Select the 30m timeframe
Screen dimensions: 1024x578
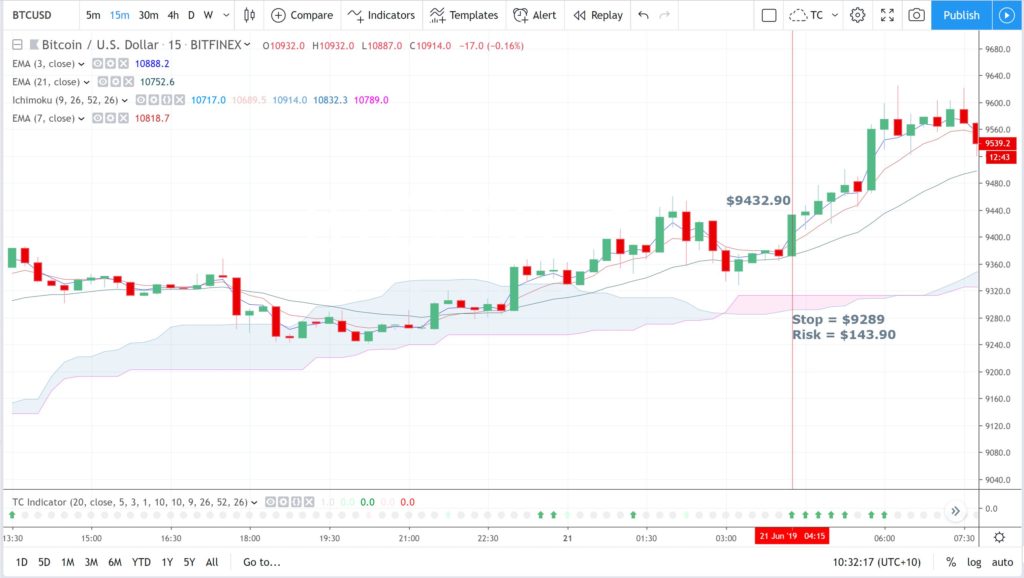coord(148,15)
